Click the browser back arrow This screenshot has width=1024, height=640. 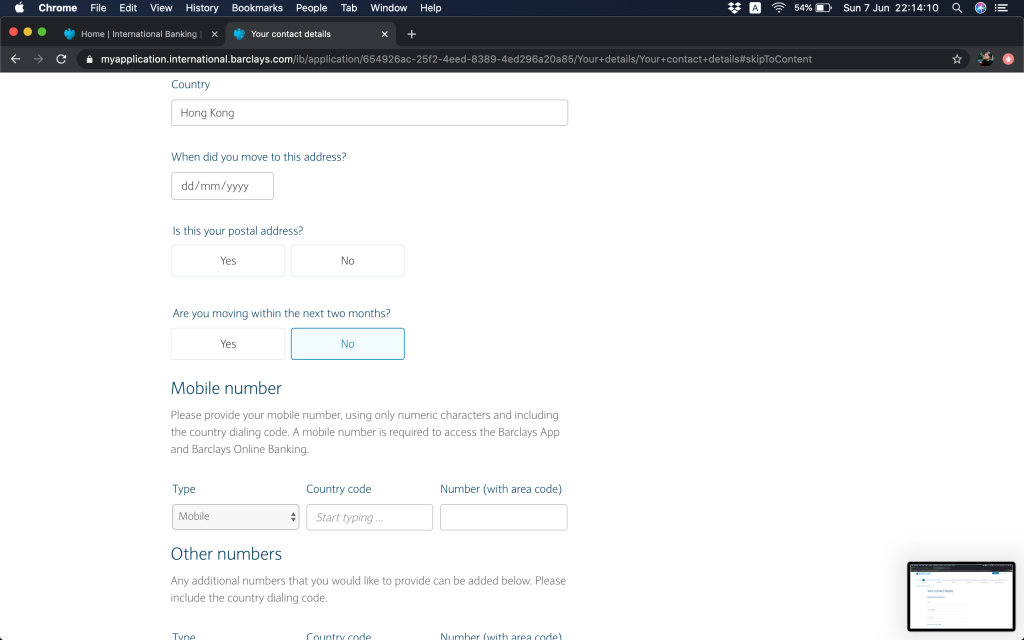coord(15,59)
